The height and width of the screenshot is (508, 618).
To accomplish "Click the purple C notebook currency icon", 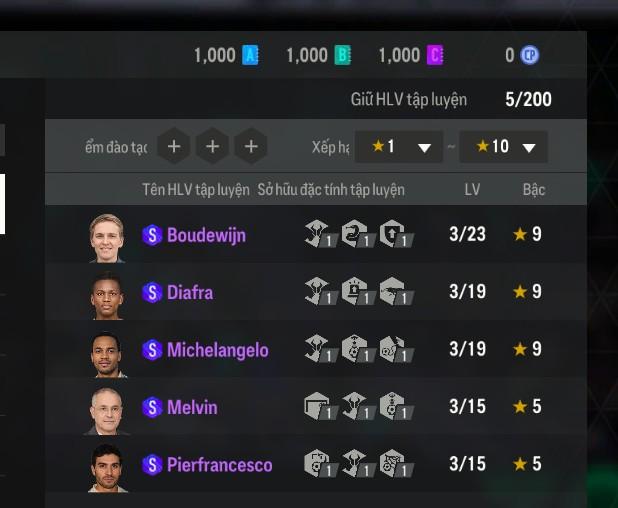I will pos(435,55).
